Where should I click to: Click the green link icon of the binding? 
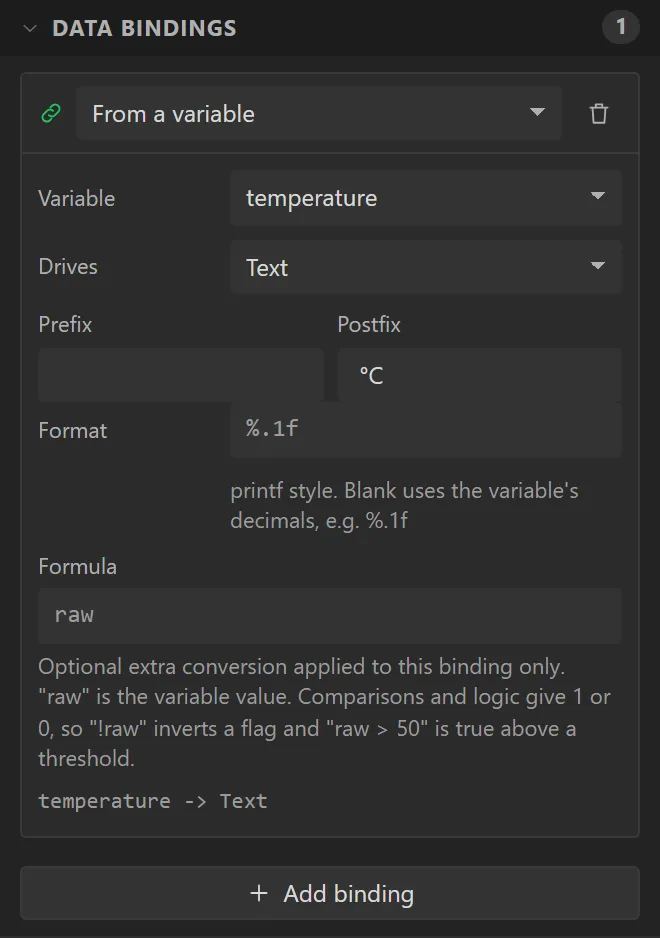[51, 113]
